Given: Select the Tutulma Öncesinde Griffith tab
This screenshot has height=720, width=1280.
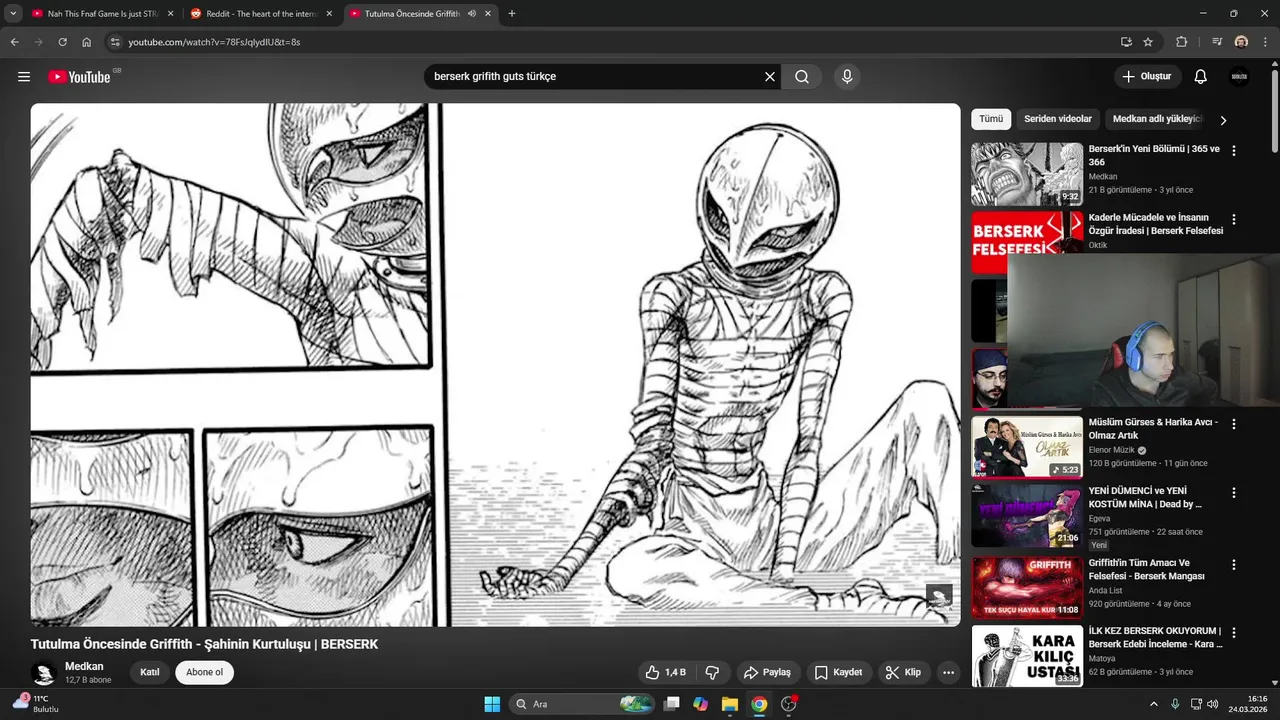Looking at the screenshot, I should coord(420,14).
